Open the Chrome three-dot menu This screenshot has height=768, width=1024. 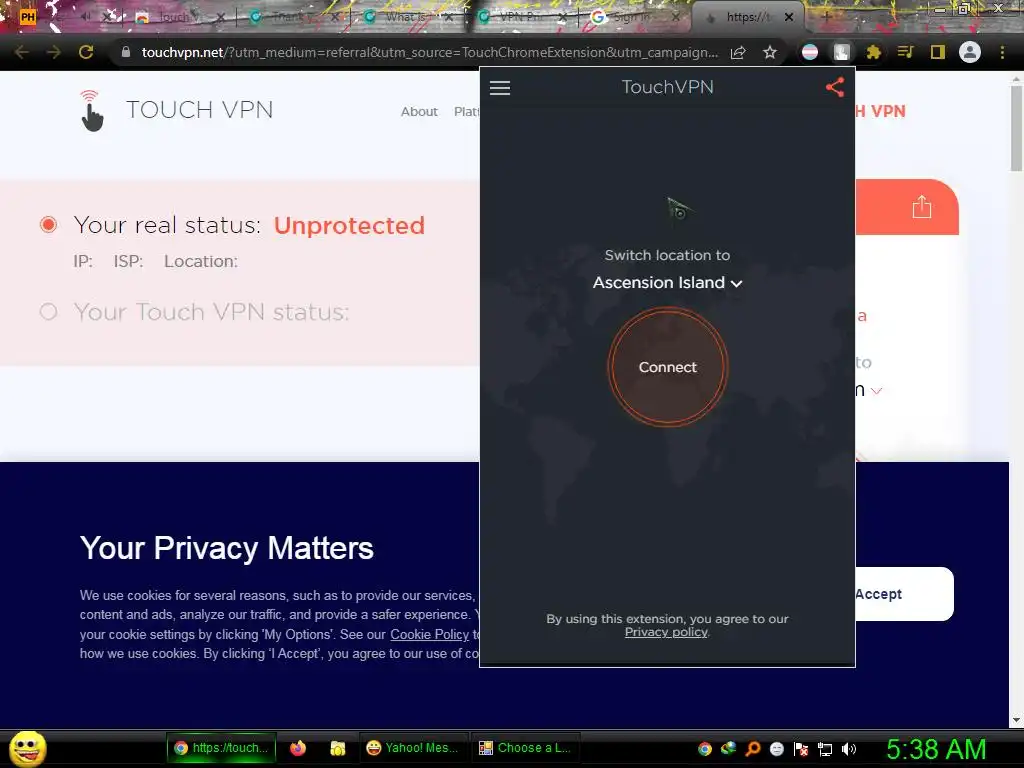tap(1002, 52)
